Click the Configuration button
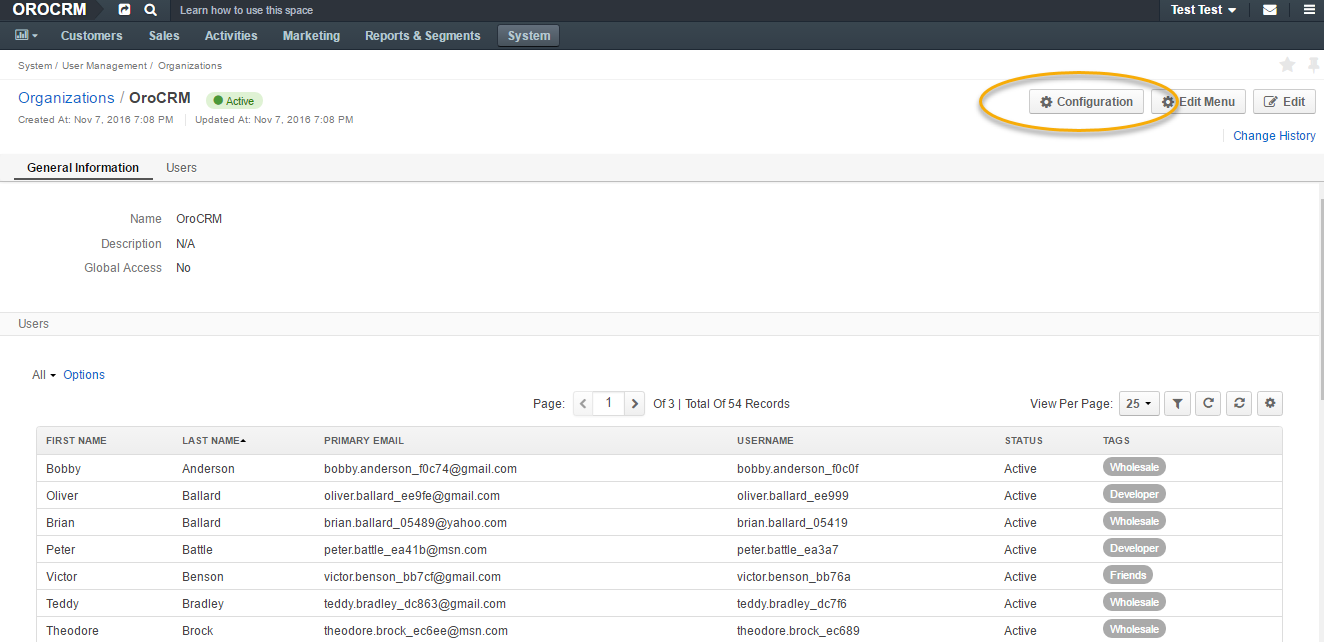The image size is (1324, 642). click(1086, 102)
